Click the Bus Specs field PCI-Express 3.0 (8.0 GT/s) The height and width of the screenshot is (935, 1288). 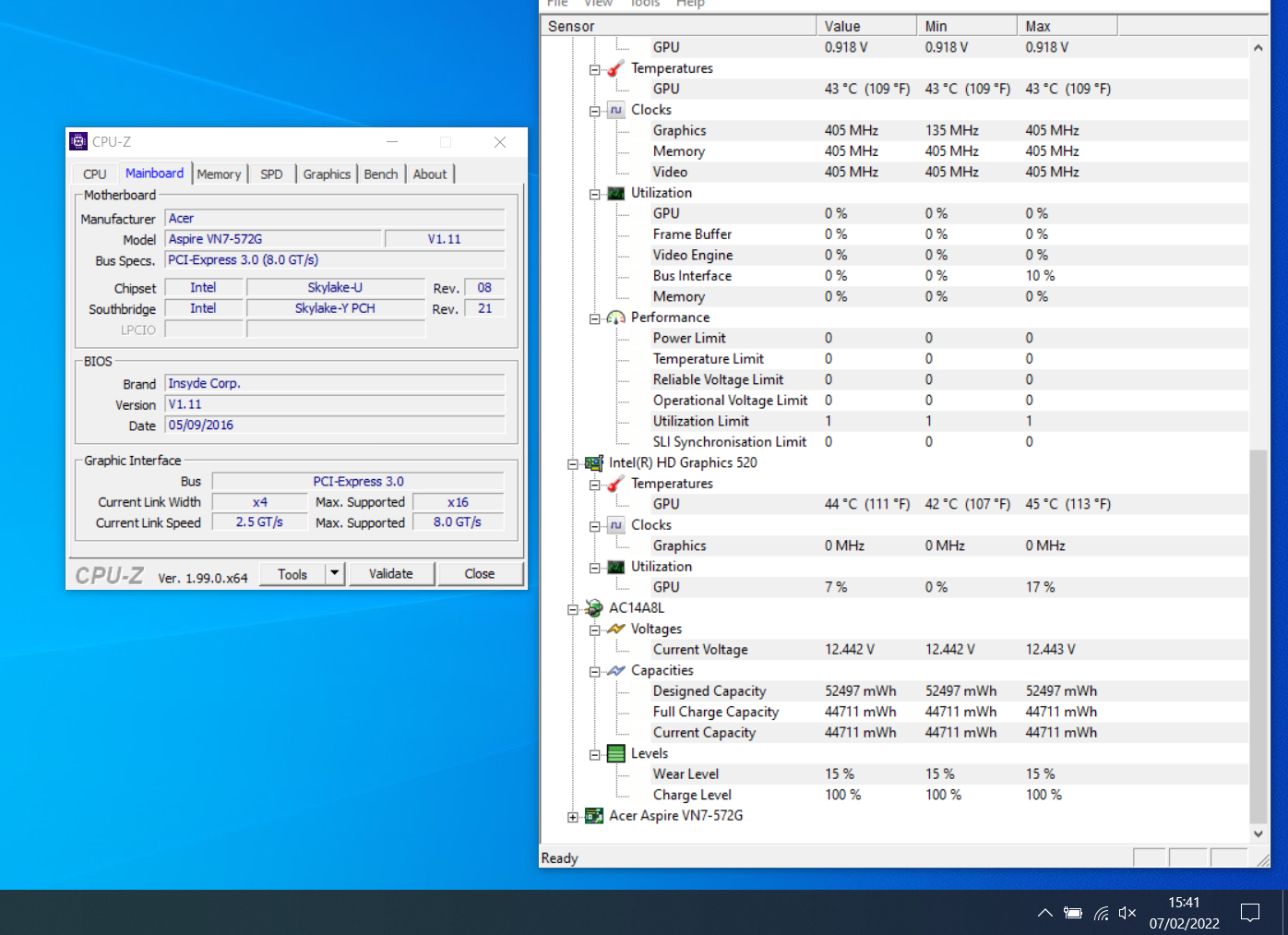(335, 260)
